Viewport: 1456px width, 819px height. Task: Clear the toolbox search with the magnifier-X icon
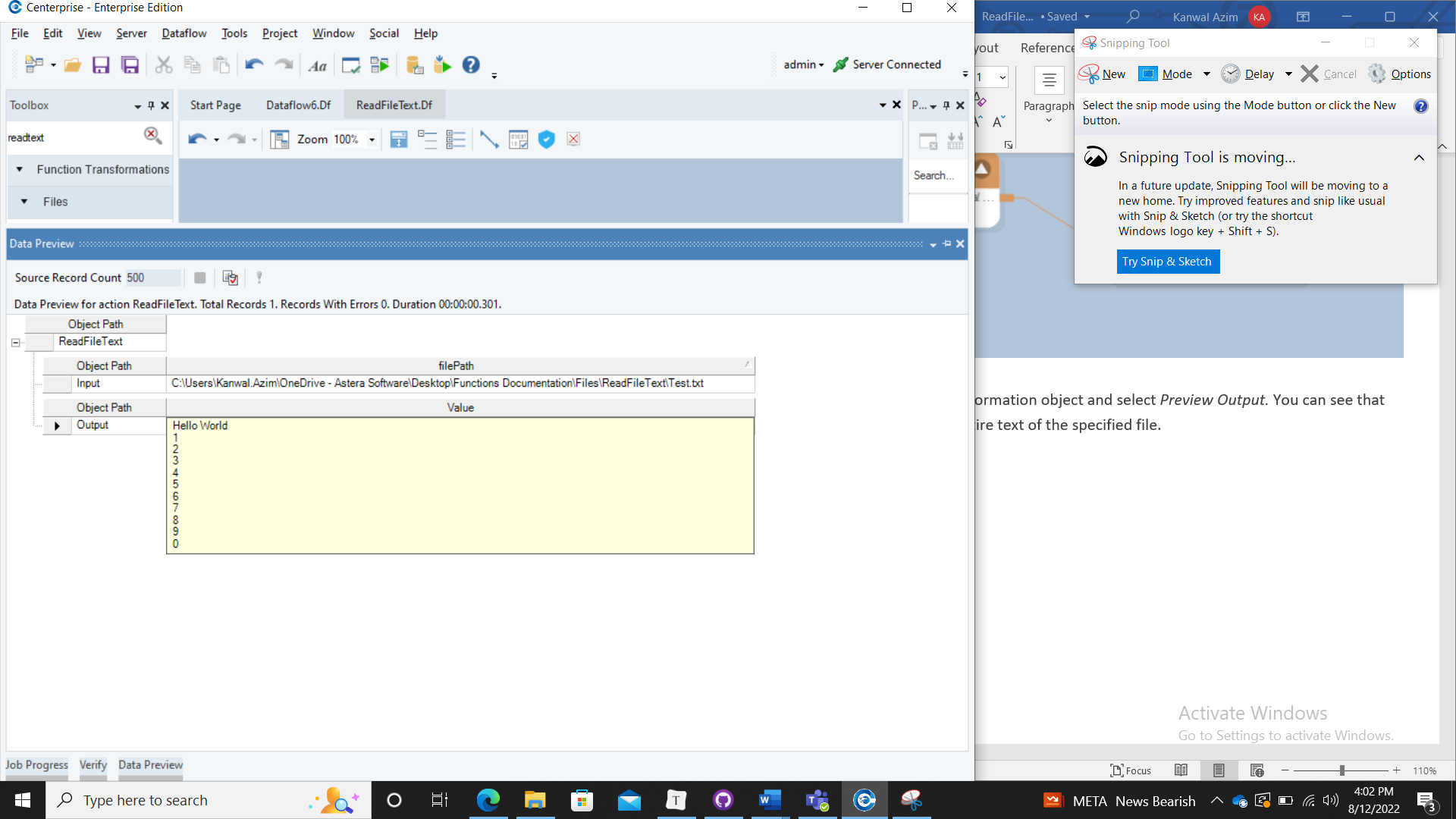click(152, 136)
